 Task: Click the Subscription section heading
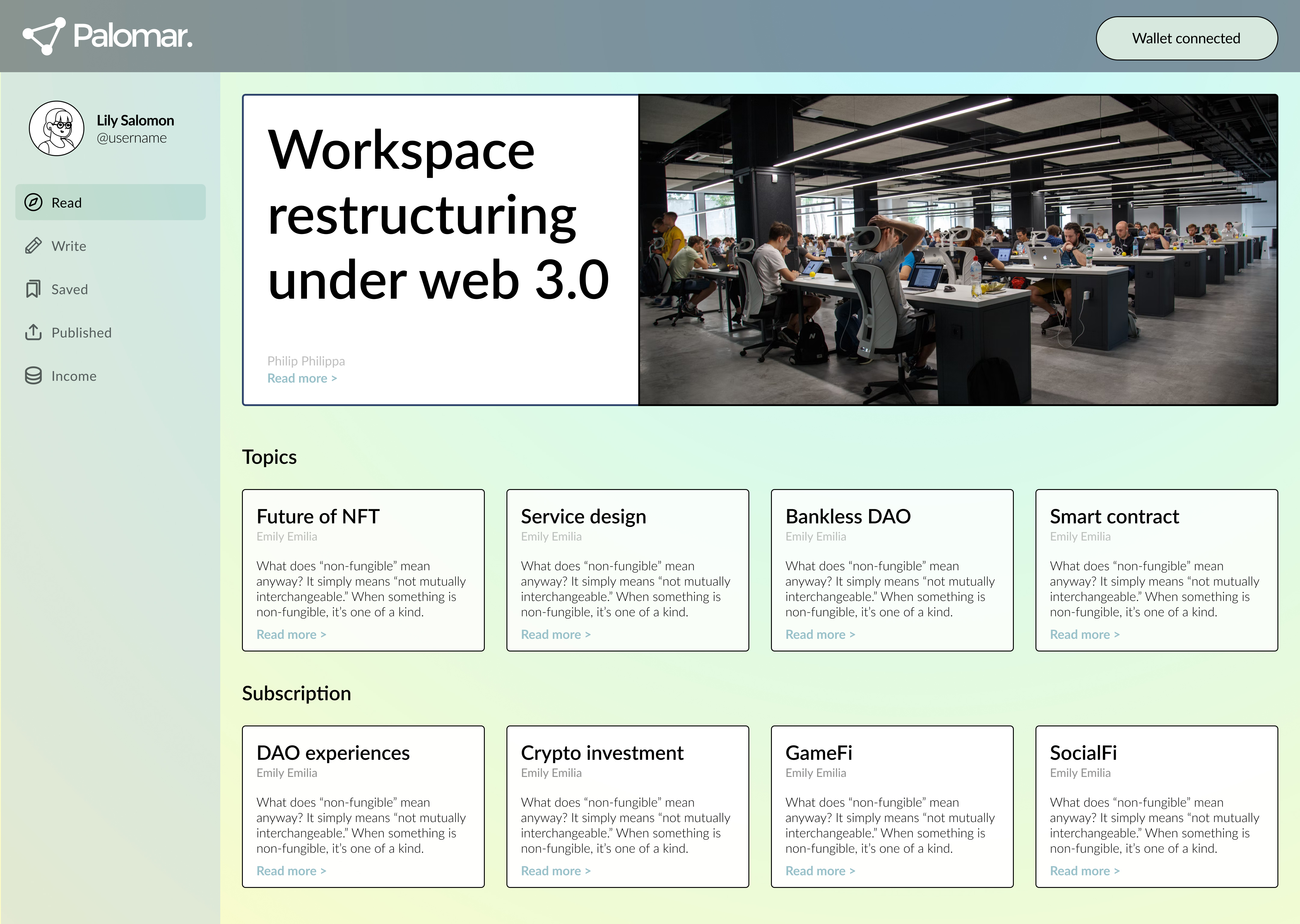[x=296, y=694]
